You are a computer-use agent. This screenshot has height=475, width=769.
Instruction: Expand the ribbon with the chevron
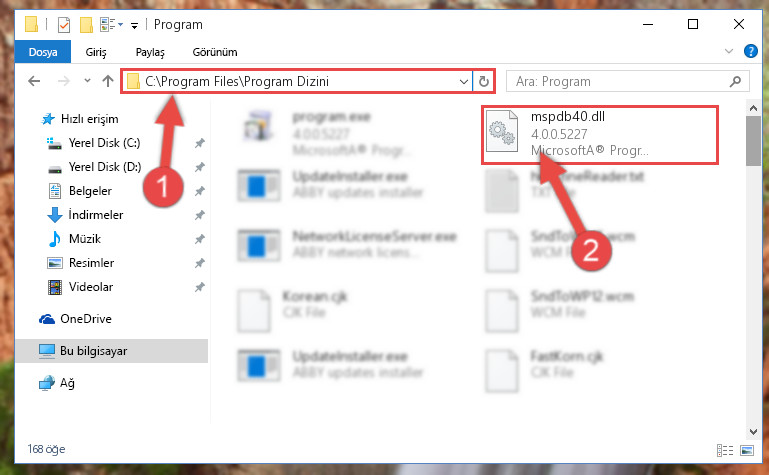point(729,51)
